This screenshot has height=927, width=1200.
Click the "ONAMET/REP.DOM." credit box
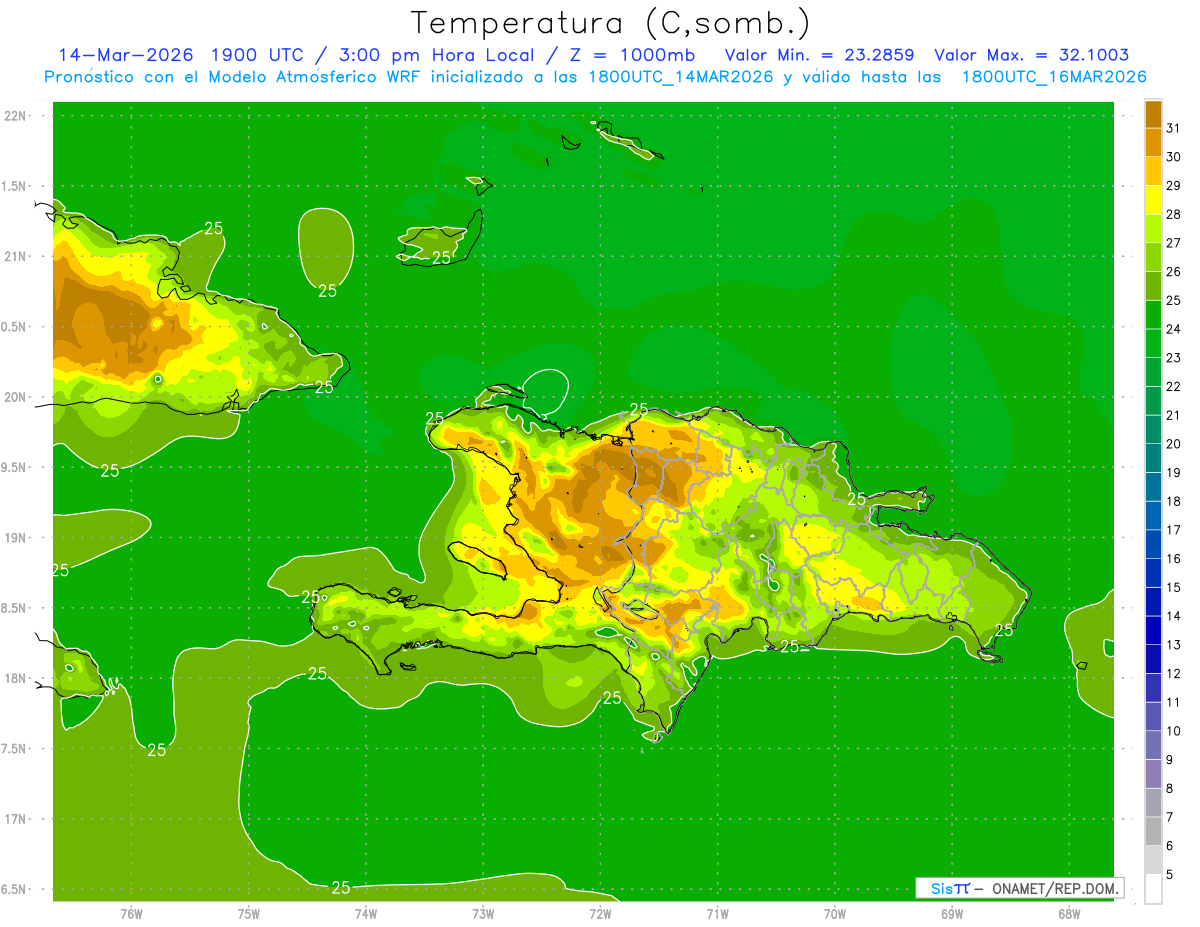point(1020,888)
